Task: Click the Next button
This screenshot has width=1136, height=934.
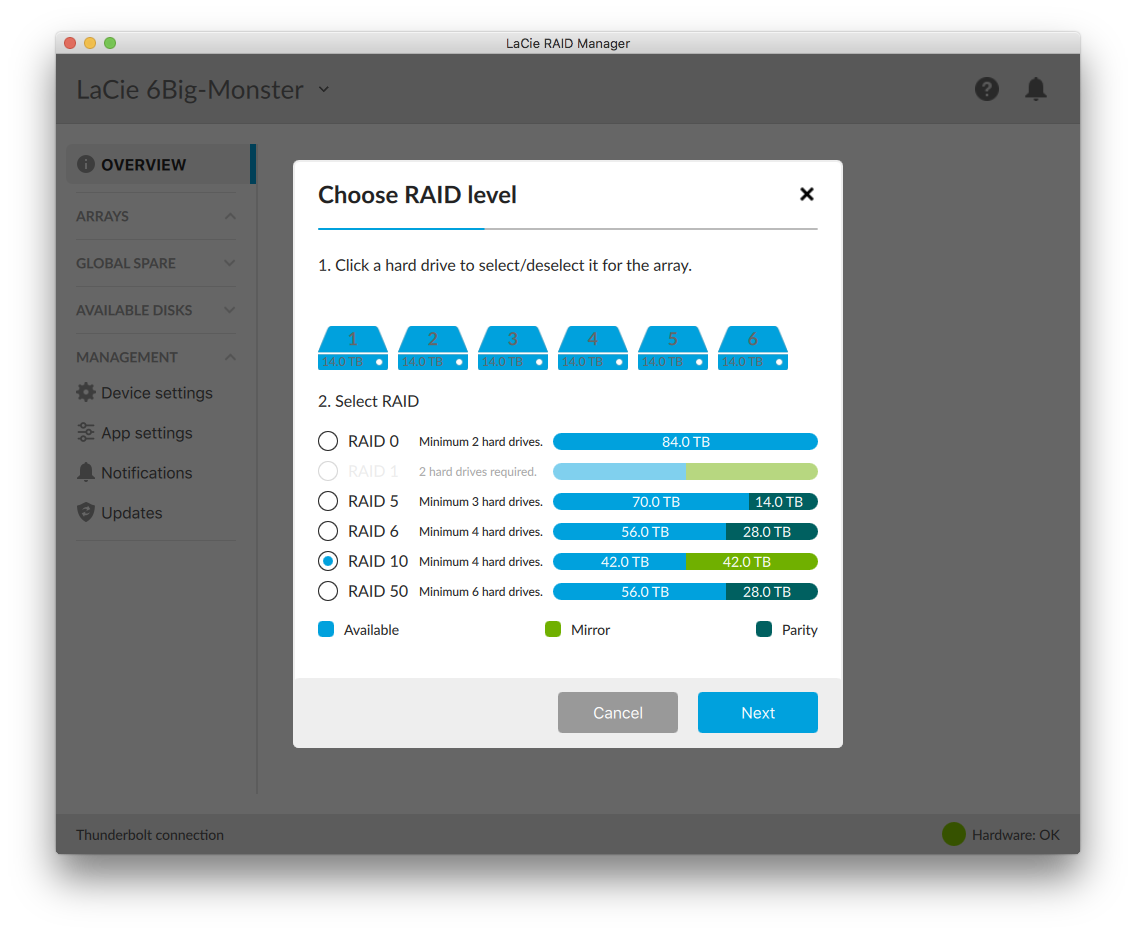Action: 757,713
